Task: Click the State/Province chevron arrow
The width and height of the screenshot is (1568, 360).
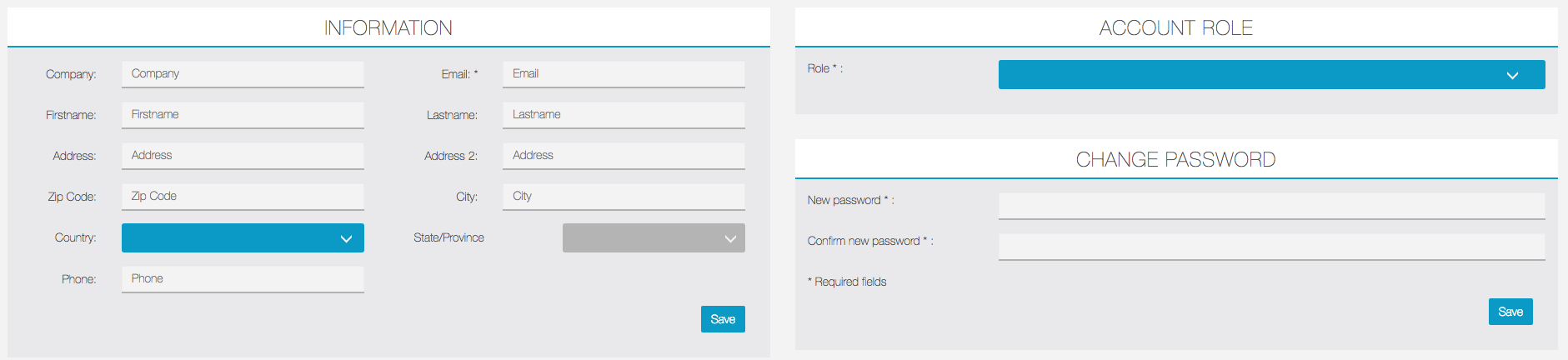Action: tap(730, 239)
